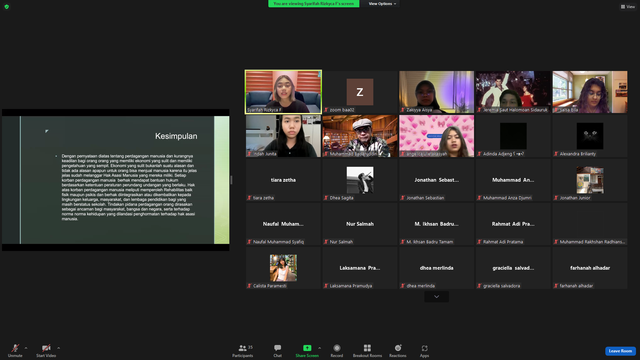Show next page of gallery participants
Screen dimensions: 640x360
[x=436, y=297]
